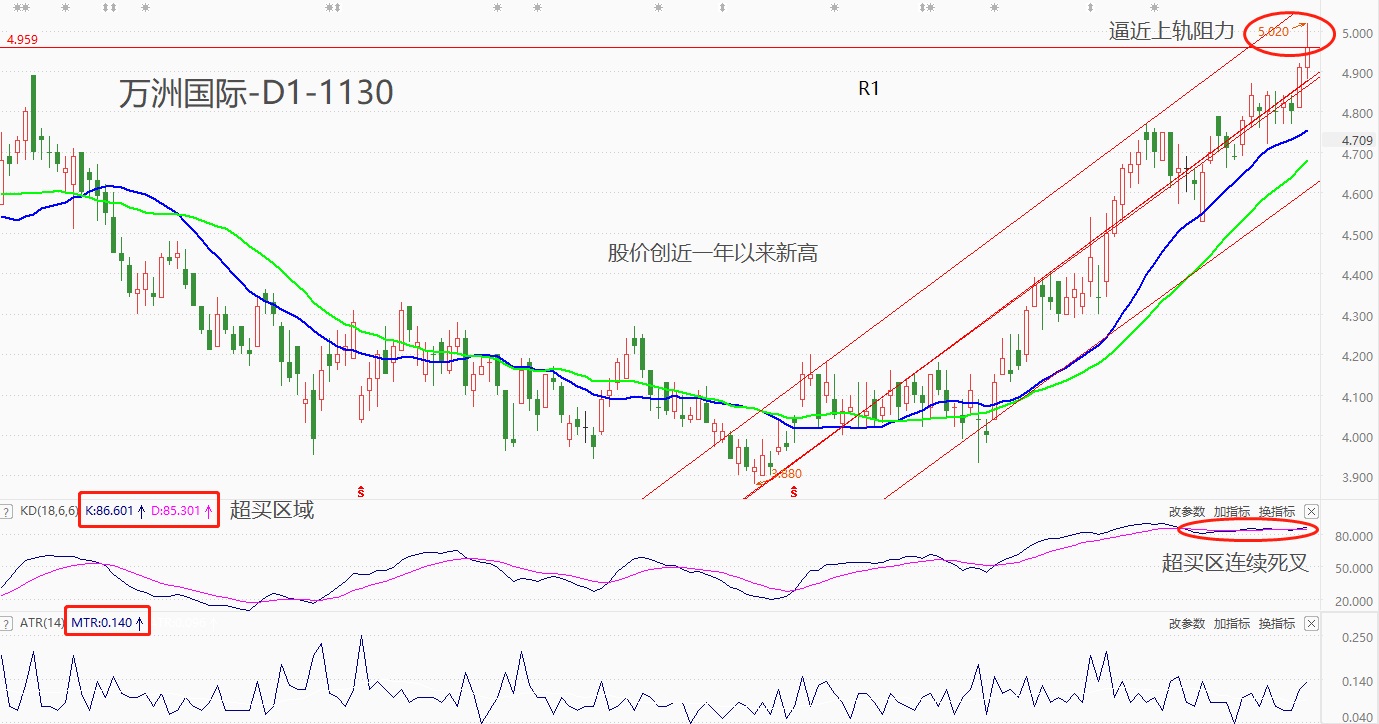Open the help icon beside KD(18,6,6)
This screenshot has width=1379, height=724.
click(7, 511)
